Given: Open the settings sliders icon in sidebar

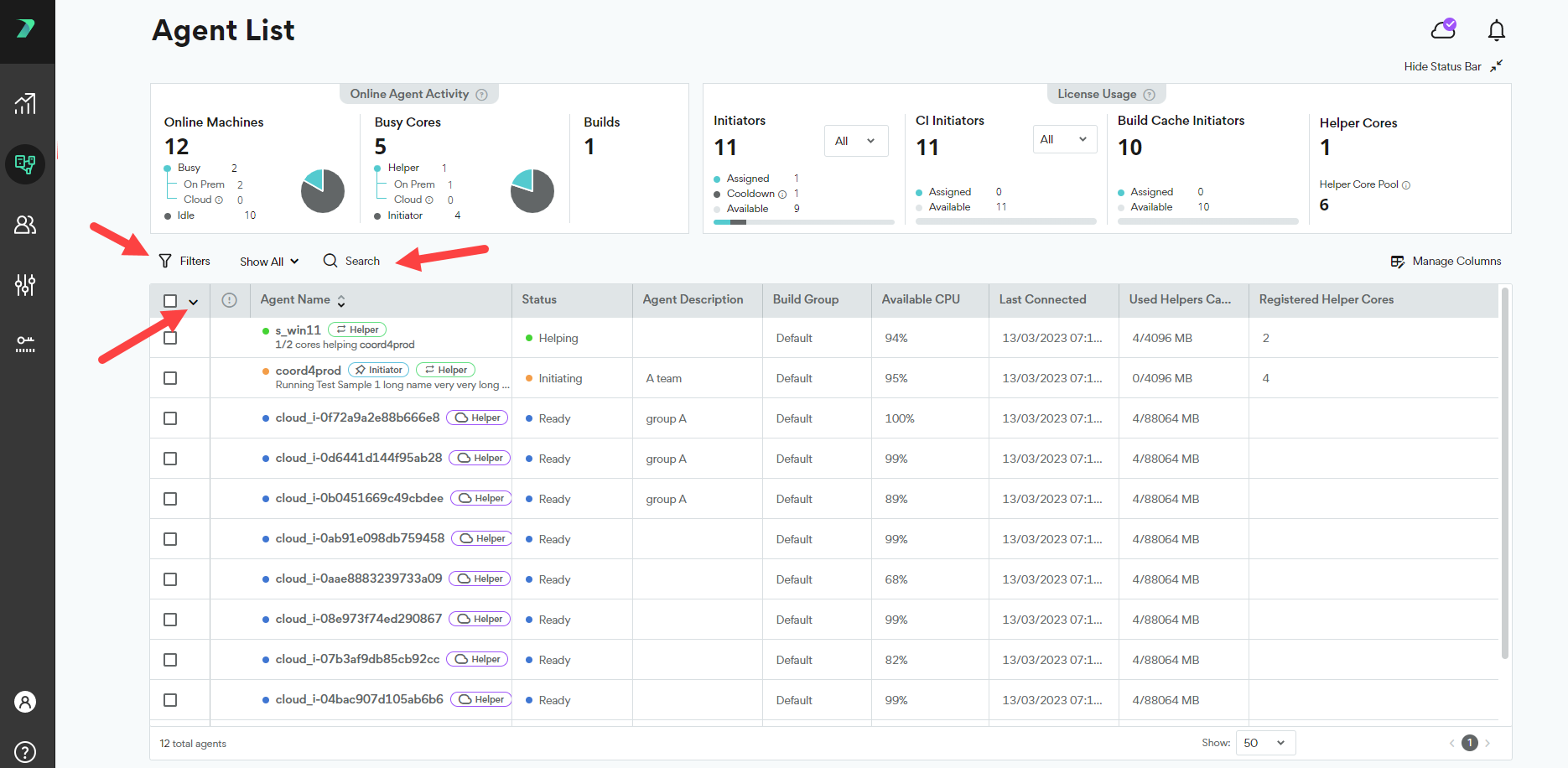Looking at the screenshot, I should [25, 285].
